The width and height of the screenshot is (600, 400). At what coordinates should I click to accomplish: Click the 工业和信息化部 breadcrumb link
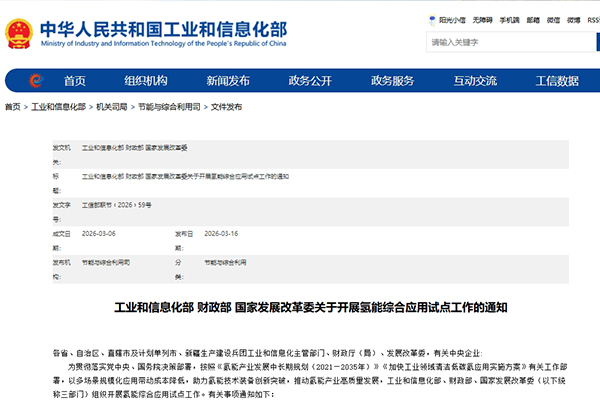pos(59,107)
